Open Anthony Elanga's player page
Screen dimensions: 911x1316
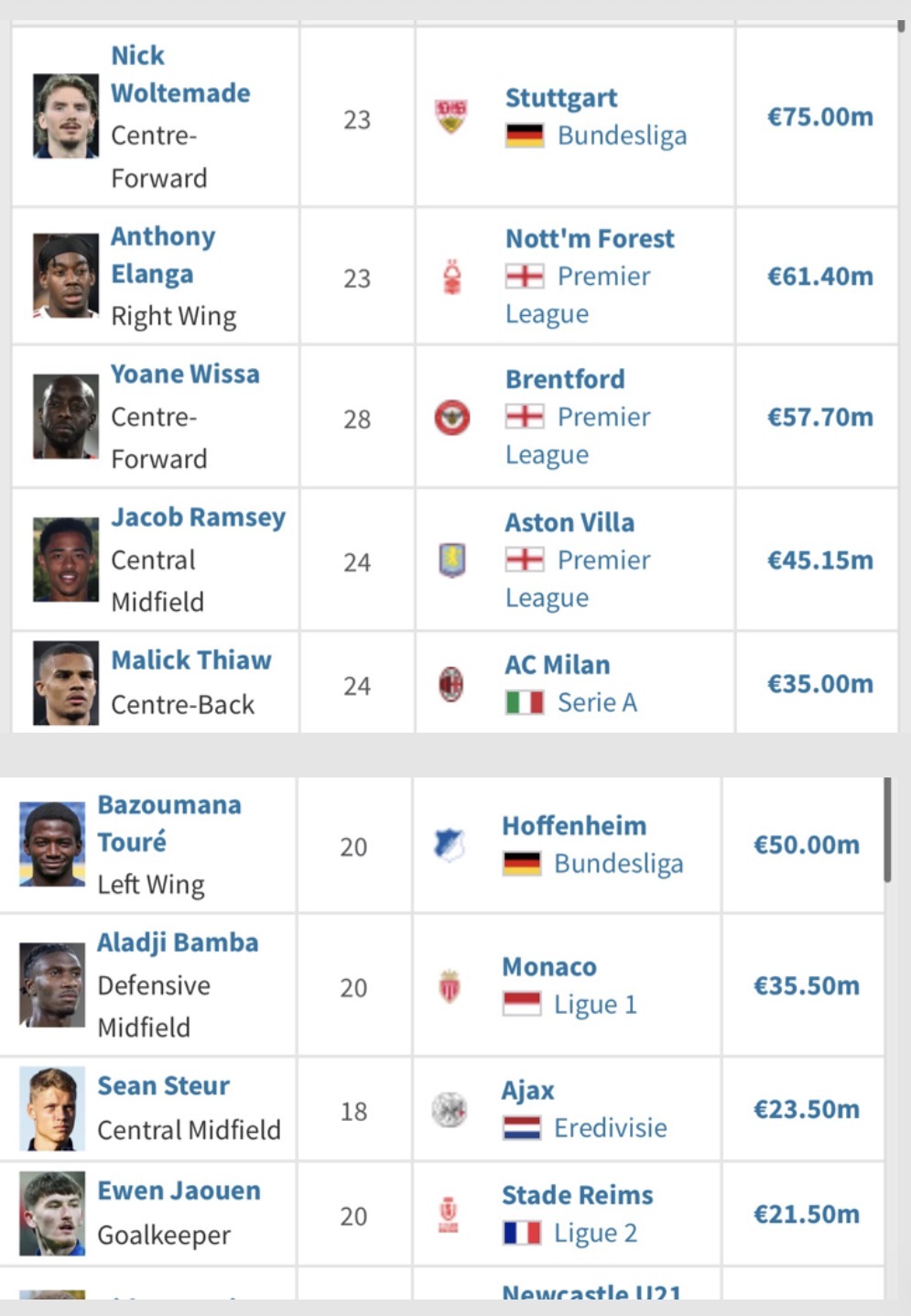(x=163, y=255)
